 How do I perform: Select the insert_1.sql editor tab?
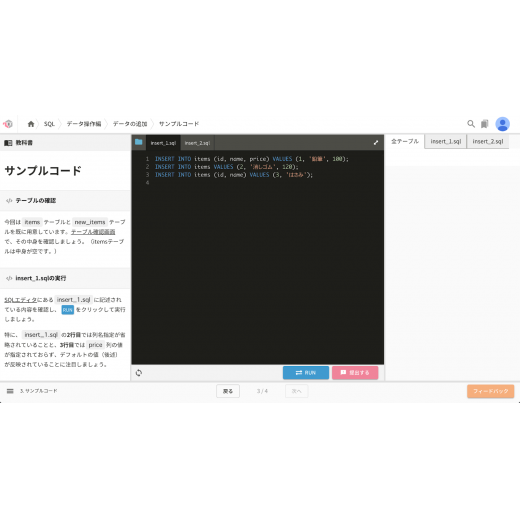coord(163,143)
